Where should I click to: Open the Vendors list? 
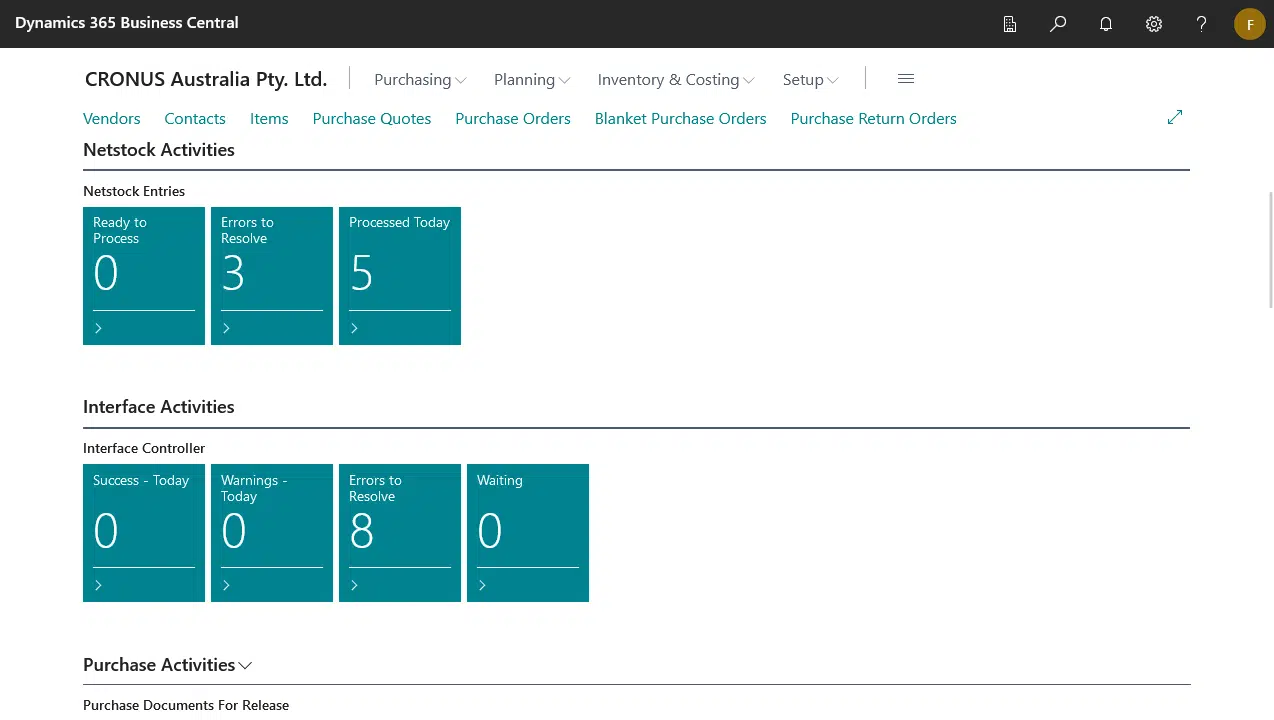(112, 118)
